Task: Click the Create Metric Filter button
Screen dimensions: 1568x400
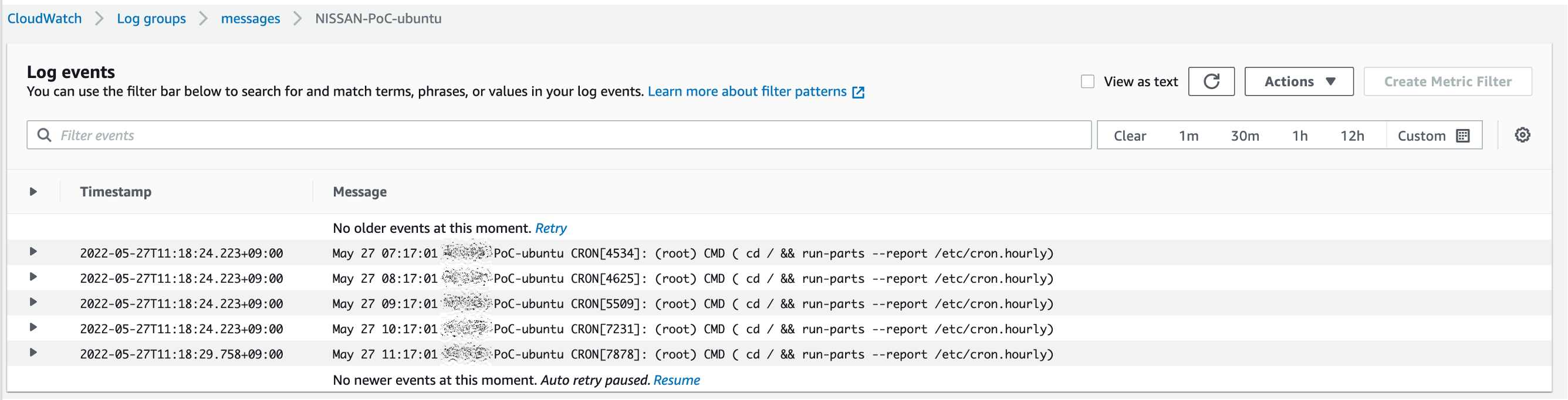Action: pyautogui.click(x=1448, y=82)
